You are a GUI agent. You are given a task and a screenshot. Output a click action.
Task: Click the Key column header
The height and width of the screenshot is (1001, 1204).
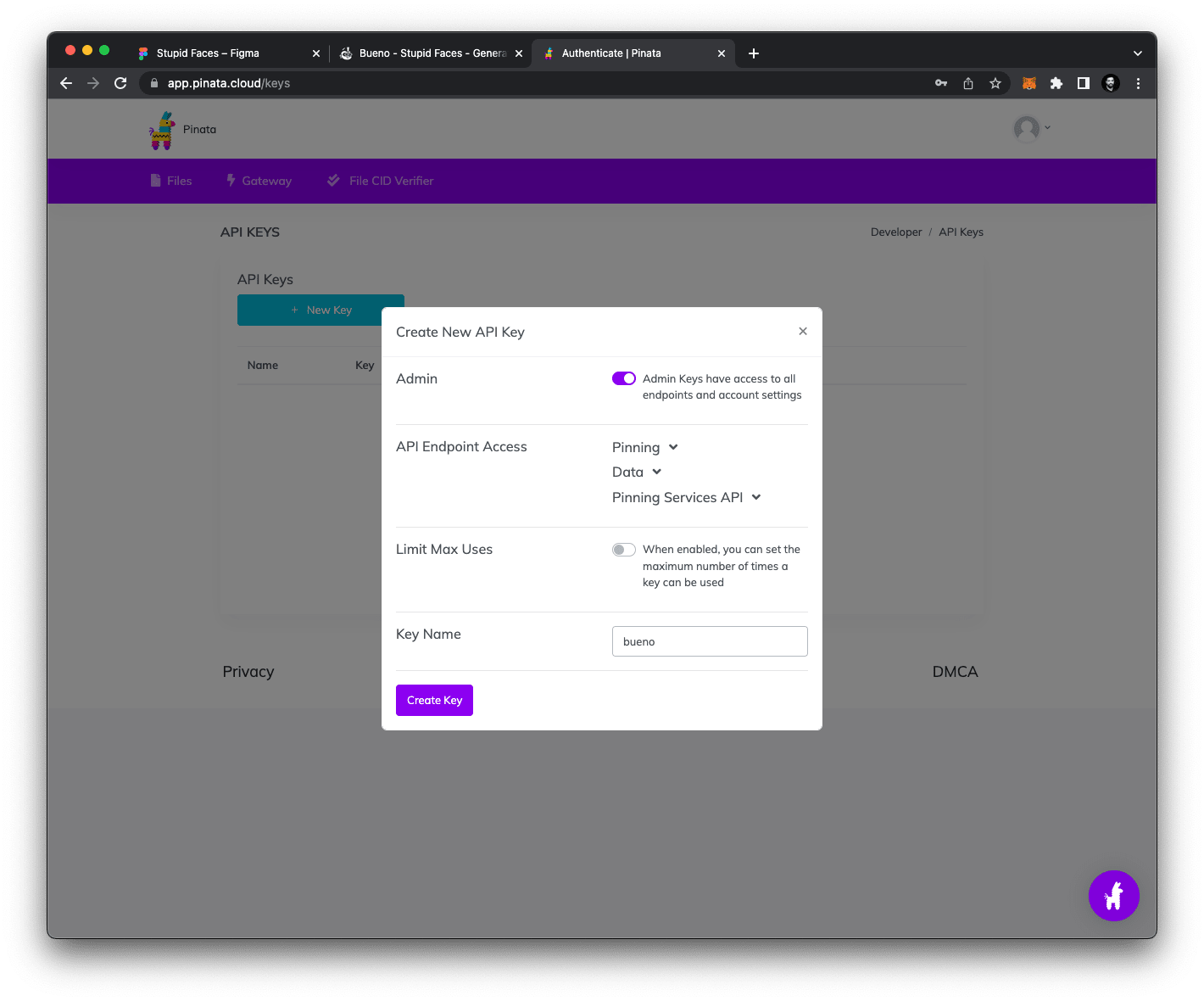[365, 366]
